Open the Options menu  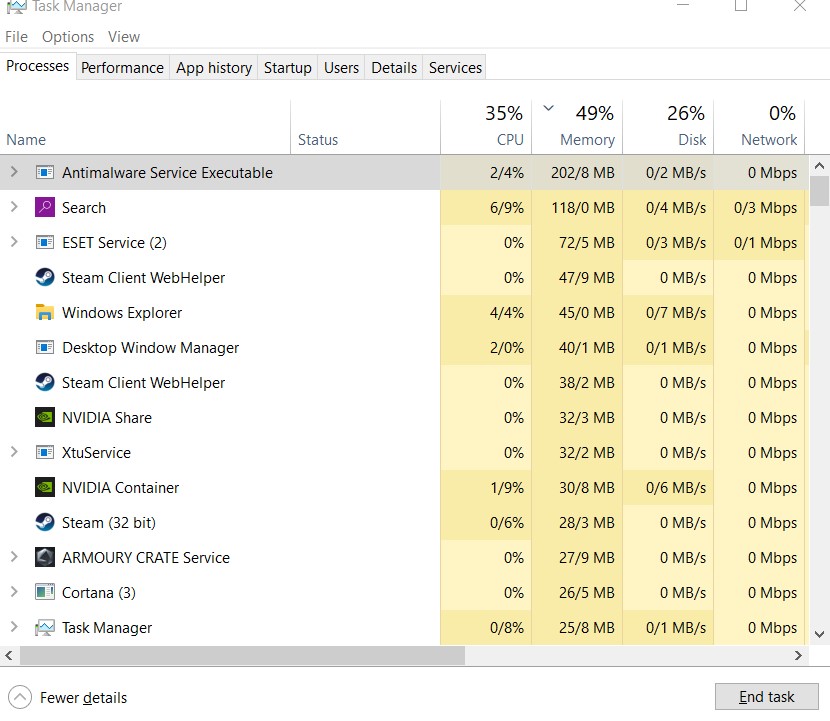[68, 37]
